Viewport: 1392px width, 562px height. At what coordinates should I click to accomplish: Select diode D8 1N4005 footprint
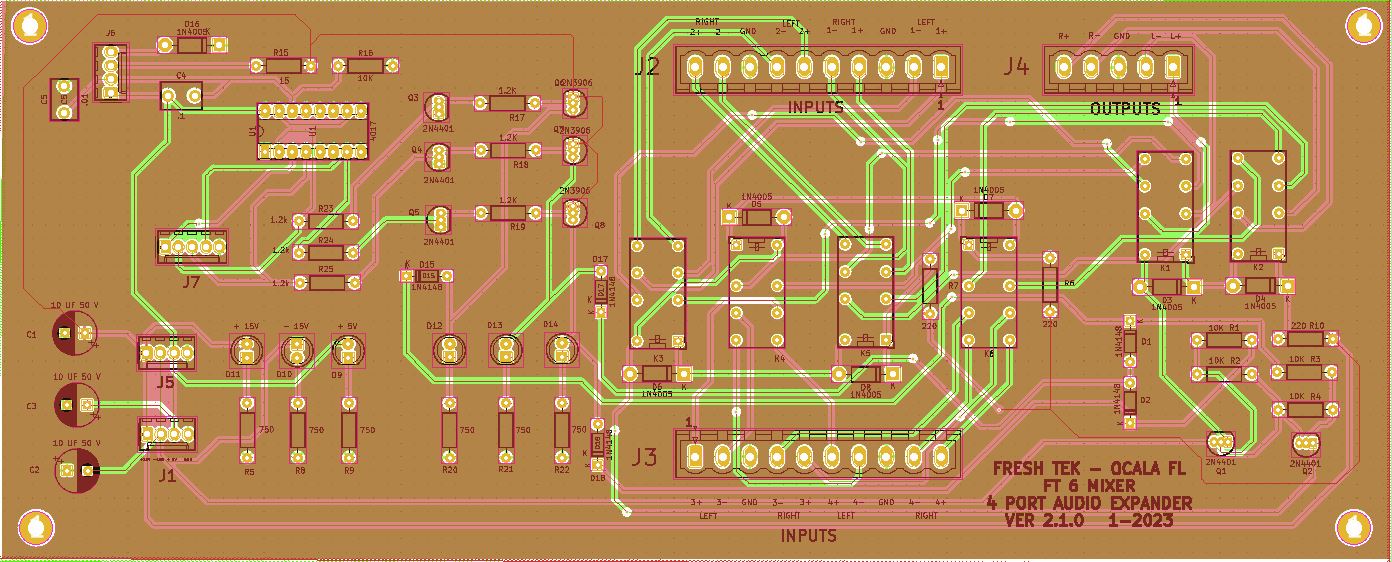pyautogui.click(x=866, y=374)
